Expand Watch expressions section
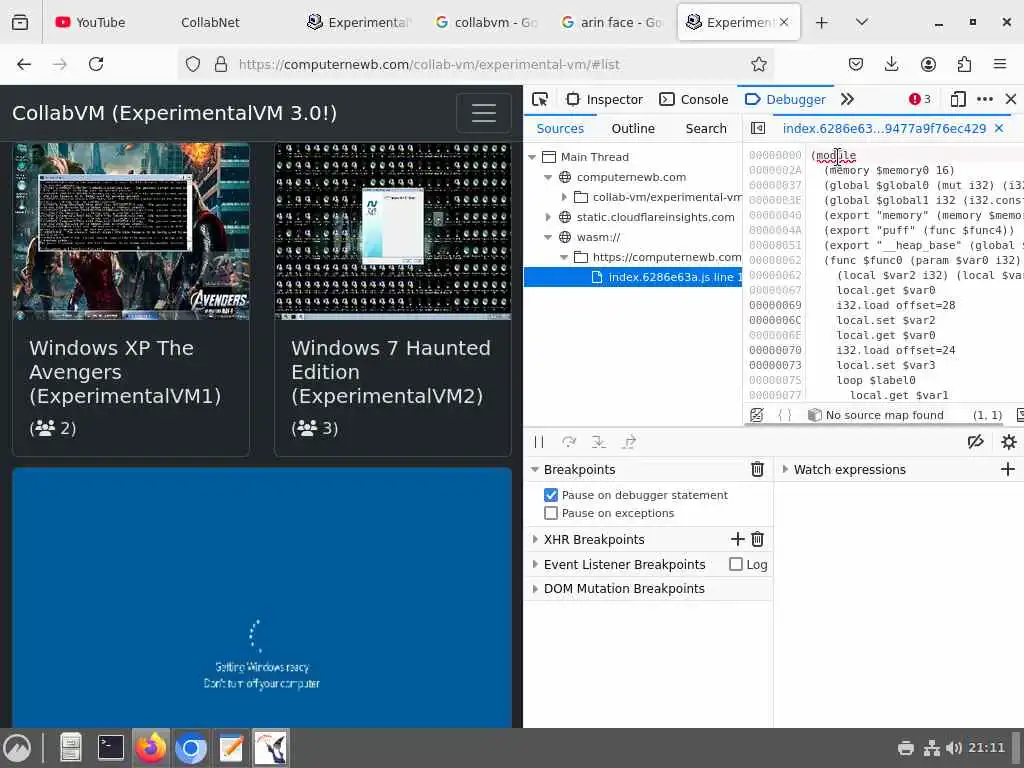 coord(785,470)
